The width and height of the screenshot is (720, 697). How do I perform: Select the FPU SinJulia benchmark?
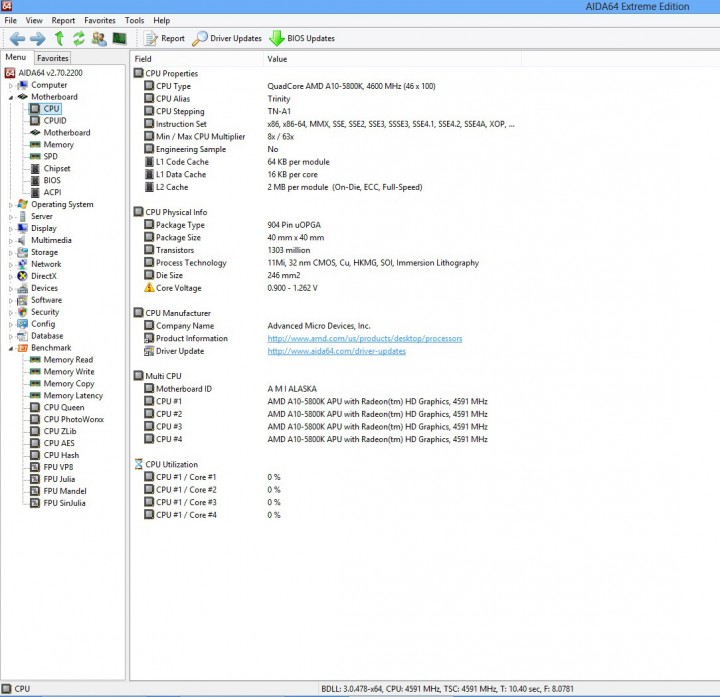58,503
